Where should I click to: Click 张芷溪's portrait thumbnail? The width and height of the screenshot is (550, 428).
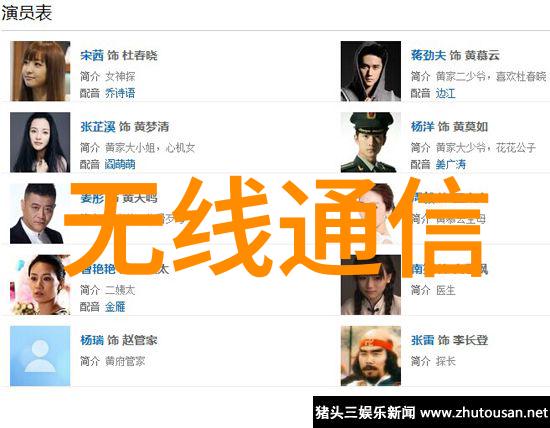[40, 142]
